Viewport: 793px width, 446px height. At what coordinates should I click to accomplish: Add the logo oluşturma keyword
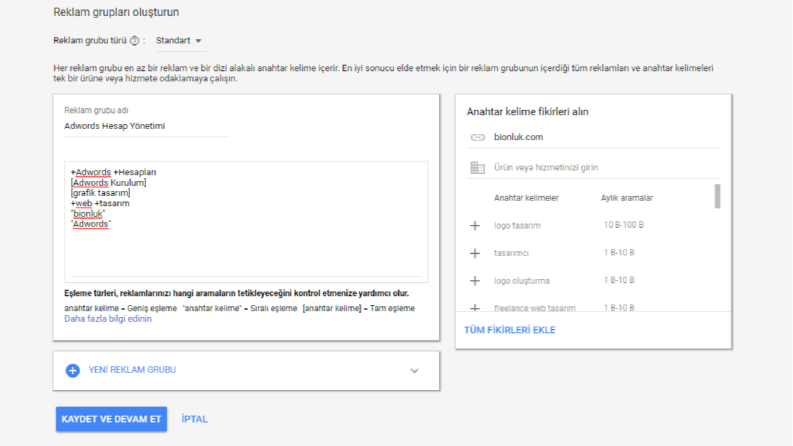pos(475,281)
